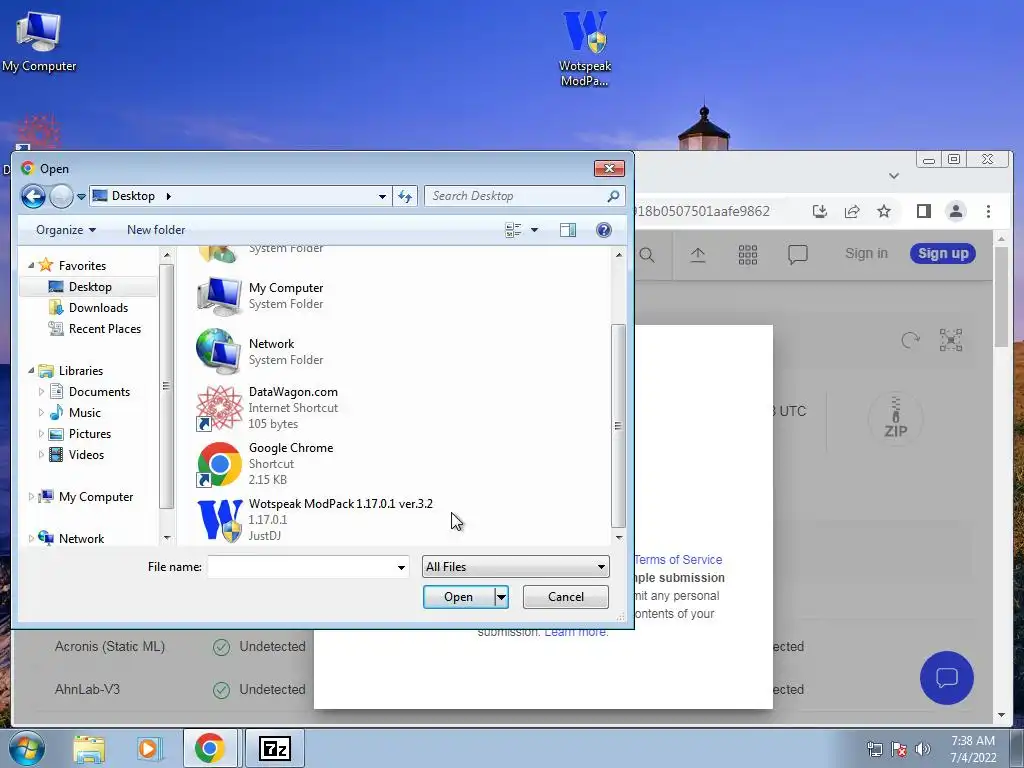Click the file list vertical scrollbar thumb
Viewport: 1024px width, 768px height.
tap(618, 425)
